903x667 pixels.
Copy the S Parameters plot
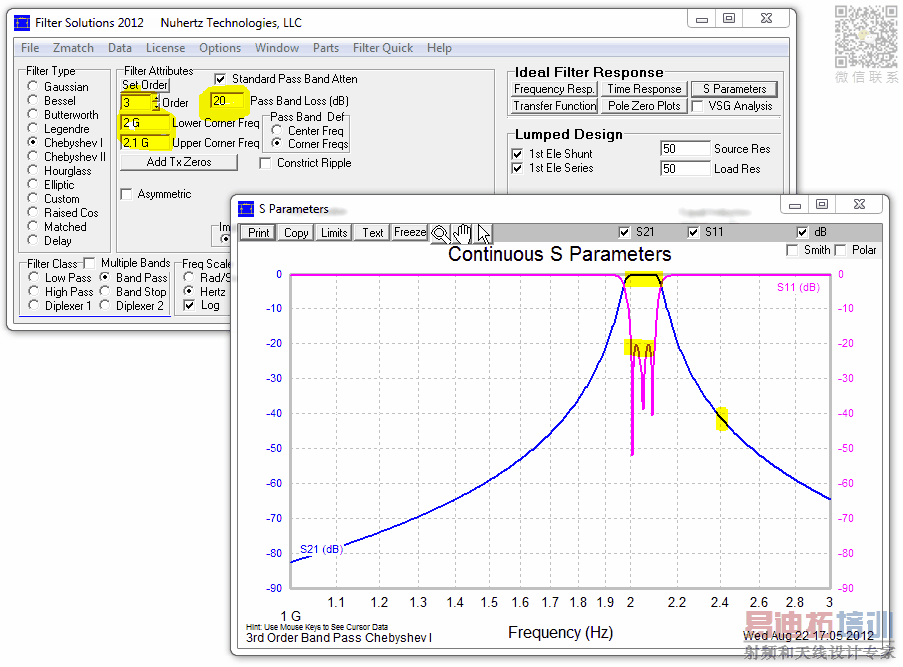(296, 233)
